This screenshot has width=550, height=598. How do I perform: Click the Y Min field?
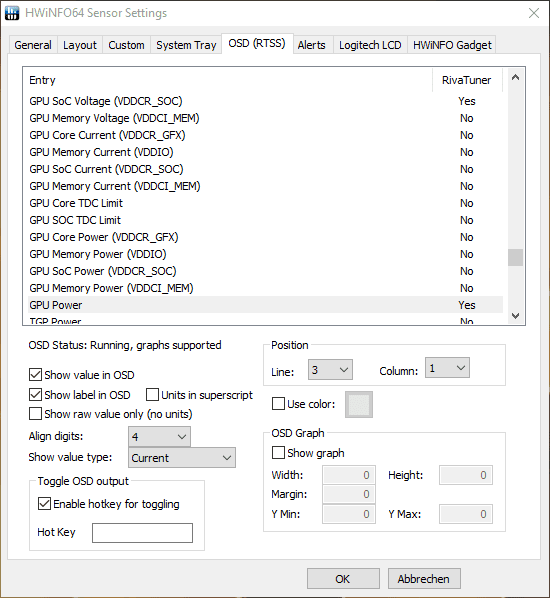[349, 514]
